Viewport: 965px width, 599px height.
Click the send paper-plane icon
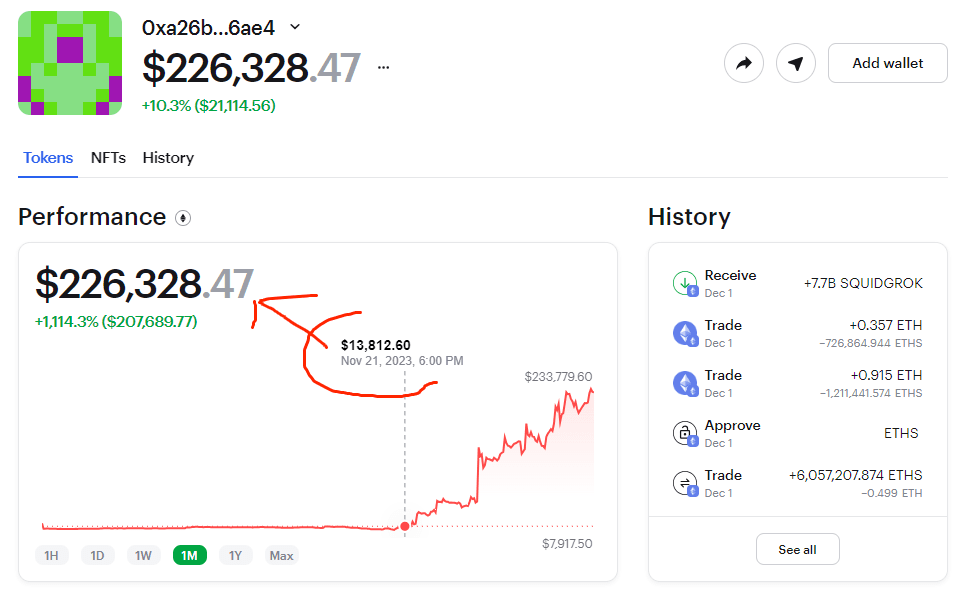(x=795, y=63)
